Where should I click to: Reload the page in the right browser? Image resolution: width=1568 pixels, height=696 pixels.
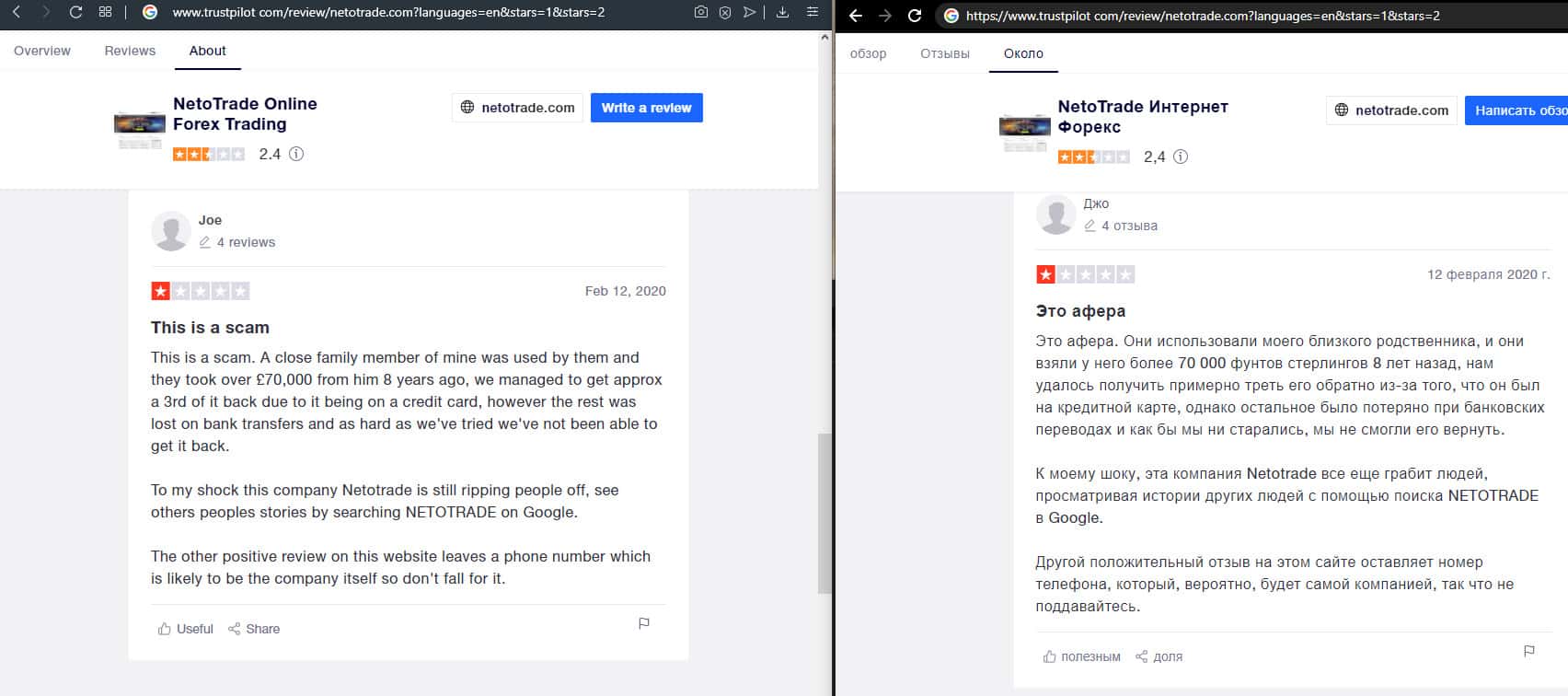[915, 16]
